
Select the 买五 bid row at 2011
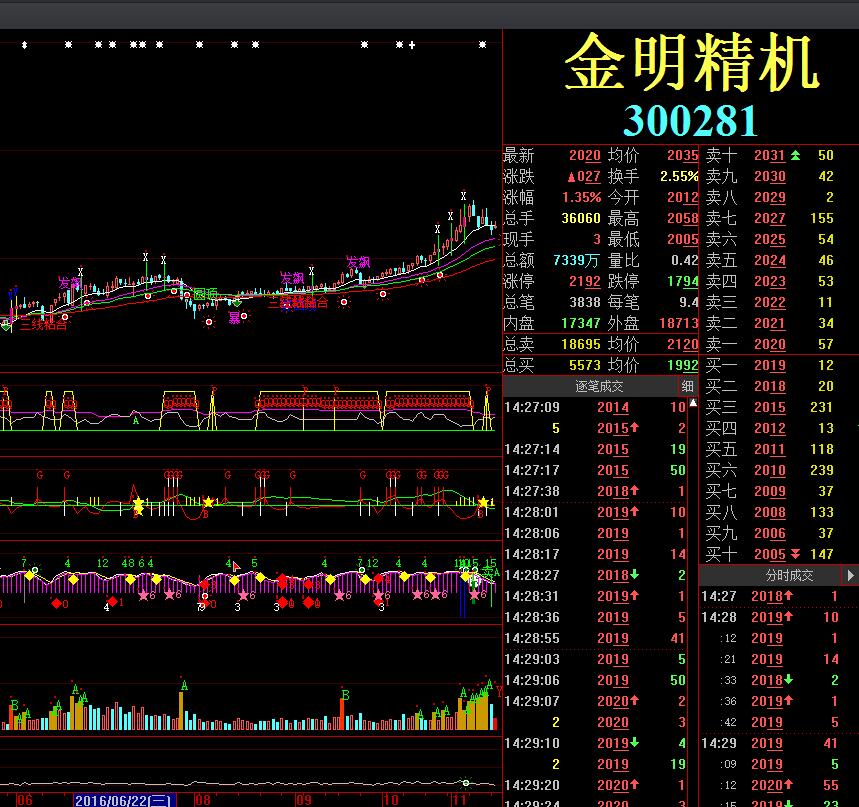pyautogui.click(x=779, y=449)
